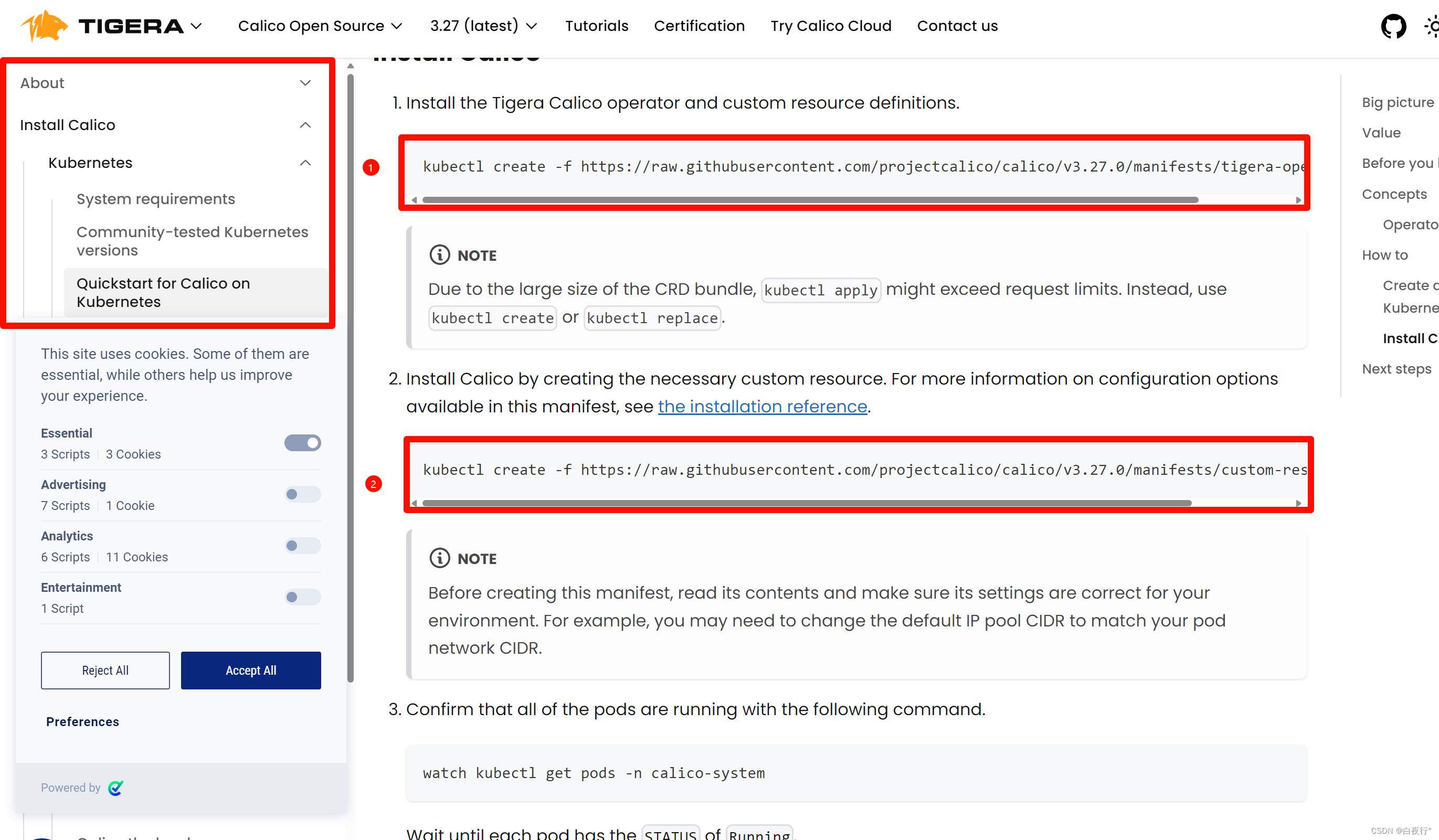Enable Advertising cookies switch

pos(303,494)
